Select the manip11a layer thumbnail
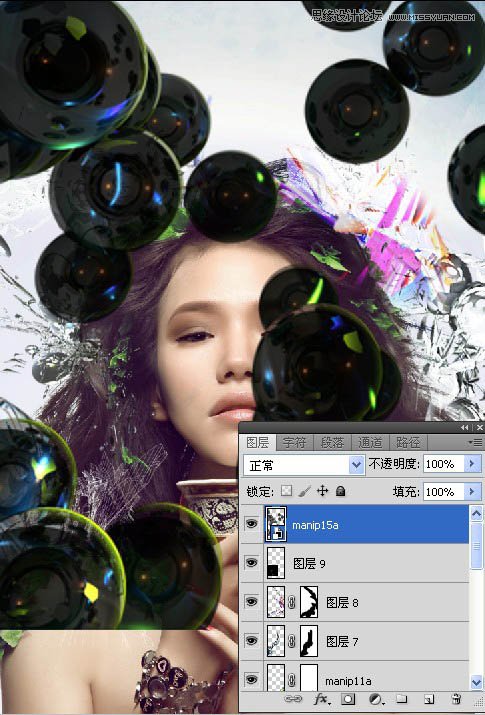The height and width of the screenshot is (715, 485). 275,678
